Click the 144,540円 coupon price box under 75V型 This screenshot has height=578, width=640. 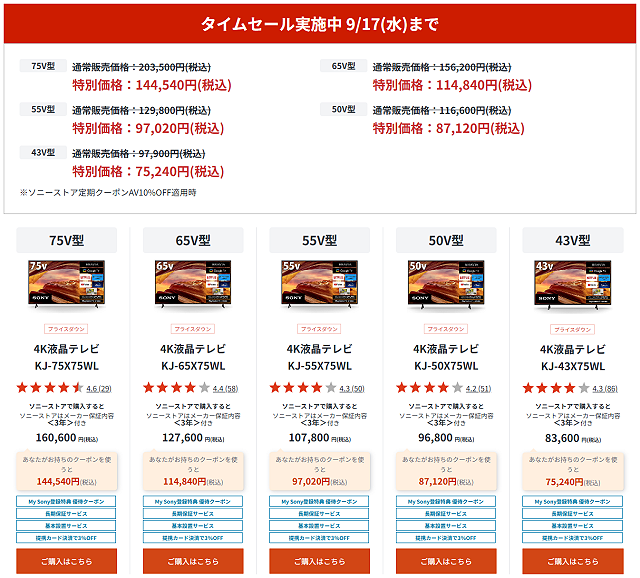pyautogui.click(x=67, y=471)
